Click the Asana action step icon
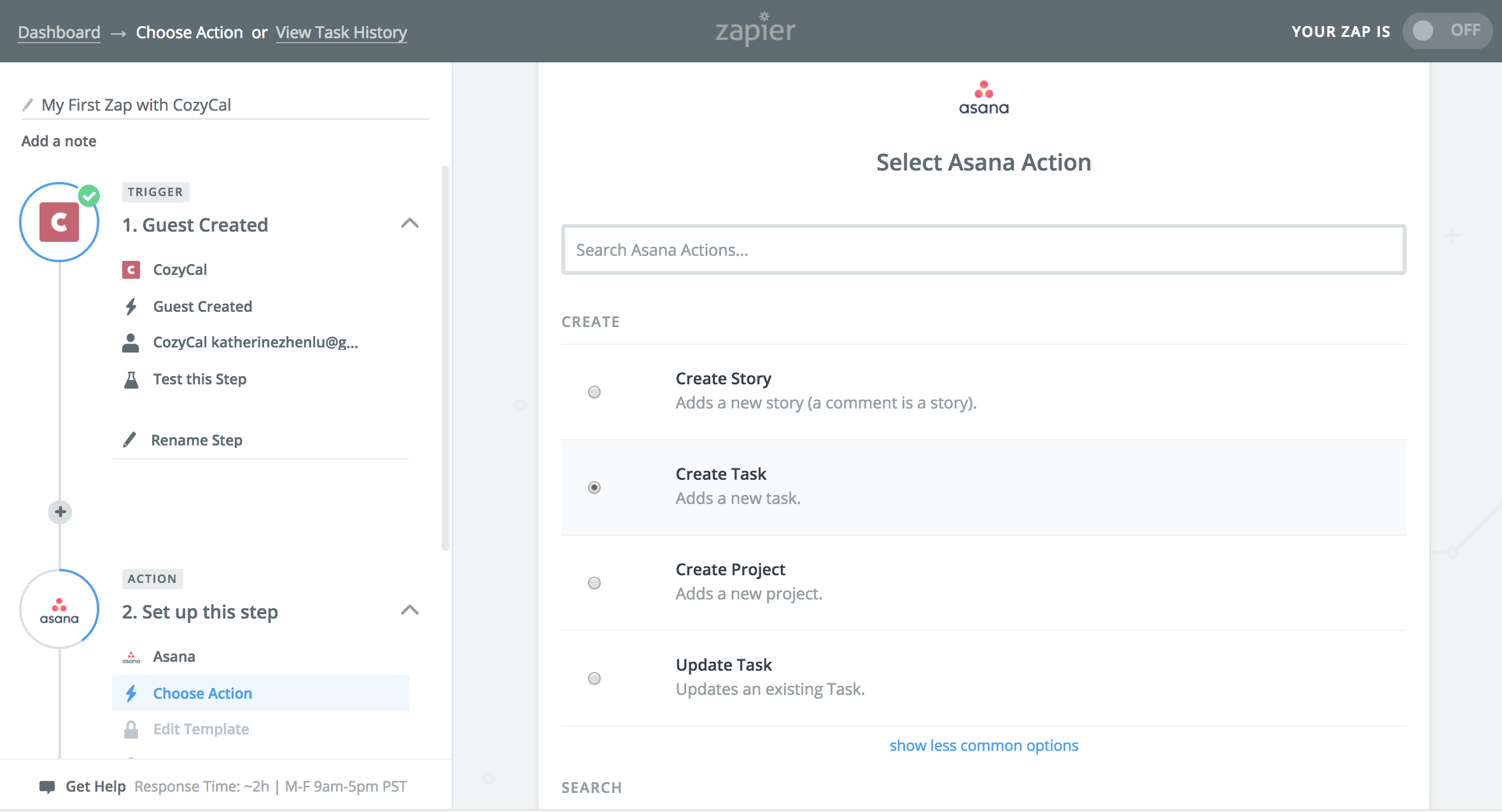The image size is (1502, 812). coord(59,610)
